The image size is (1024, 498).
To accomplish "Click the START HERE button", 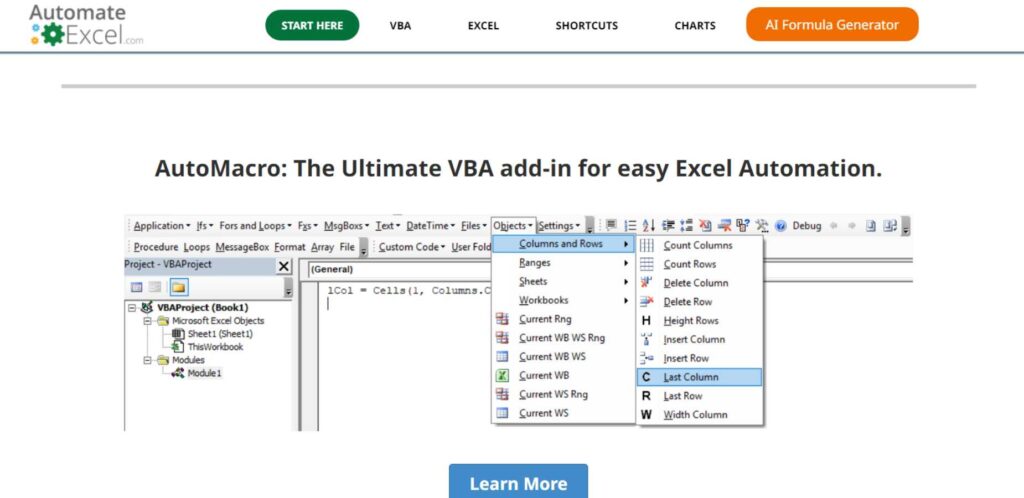I will pyautogui.click(x=312, y=25).
